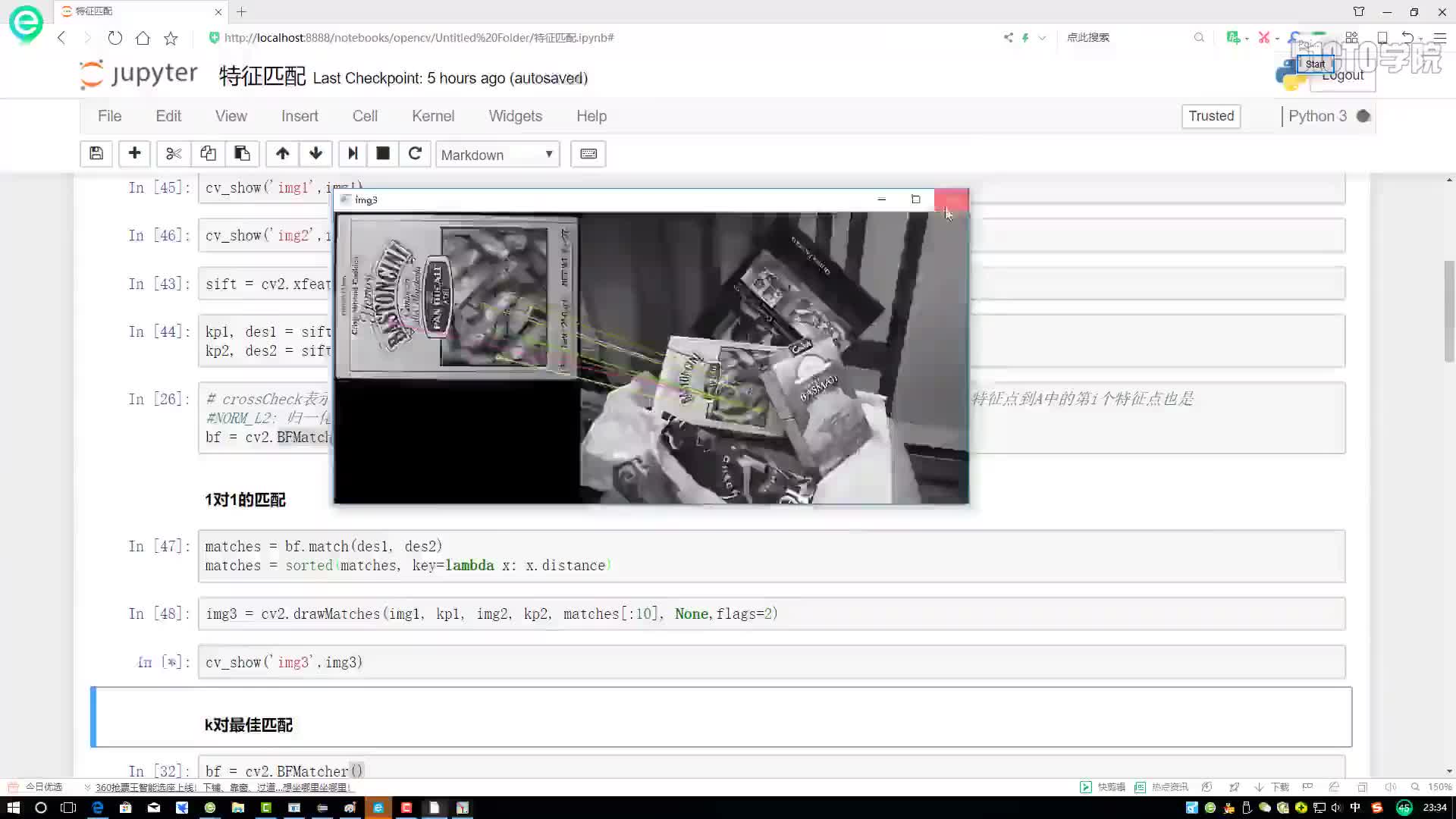The image size is (1456, 819).
Task: Click the Trusted notebook button
Action: coord(1211,116)
